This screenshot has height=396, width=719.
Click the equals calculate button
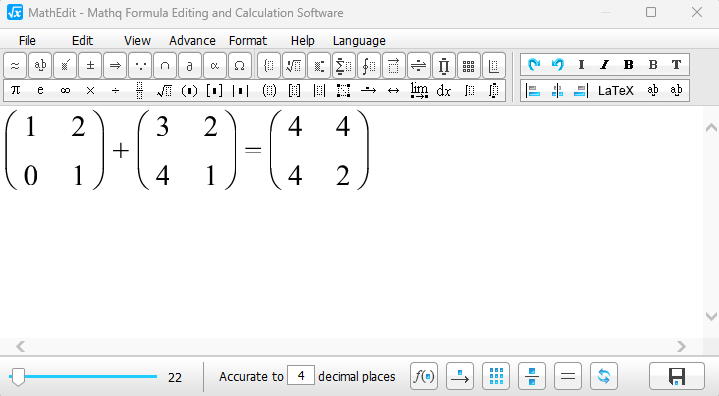click(568, 376)
